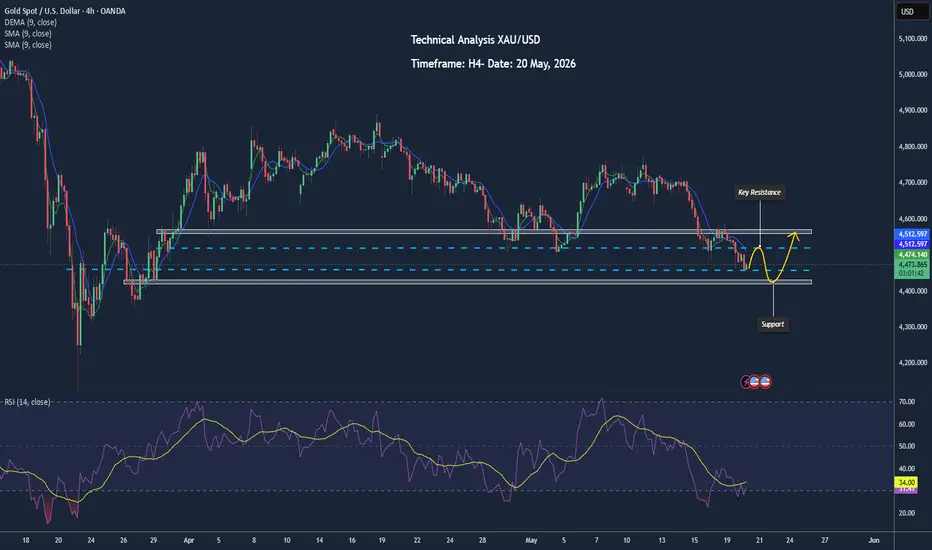Viewport: 932px width, 550px height.
Task: Click the Support label
Action: (773, 324)
